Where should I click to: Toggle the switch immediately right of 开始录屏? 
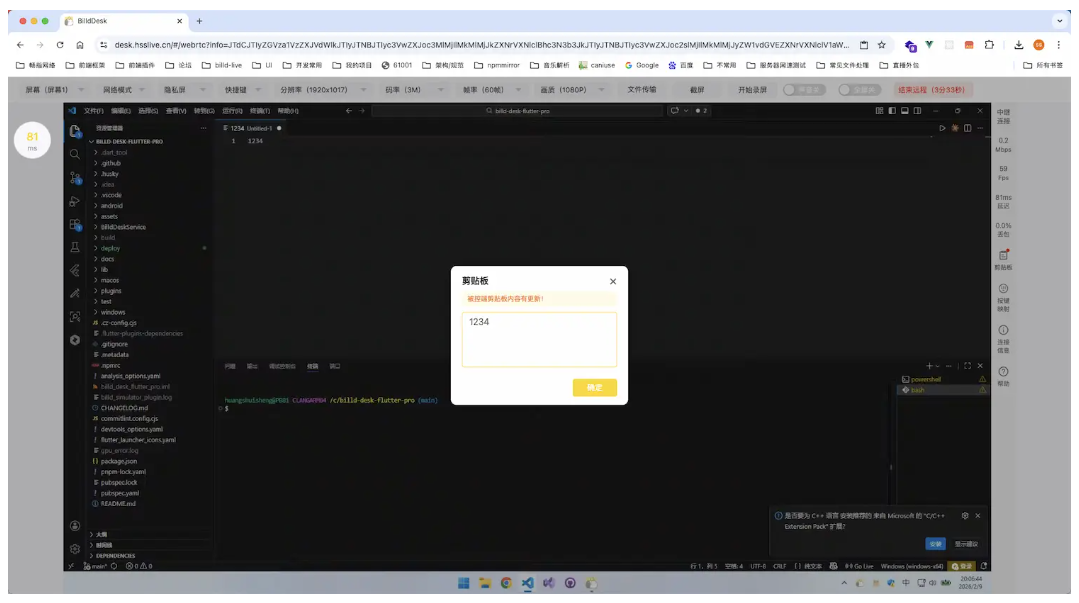point(803,90)
